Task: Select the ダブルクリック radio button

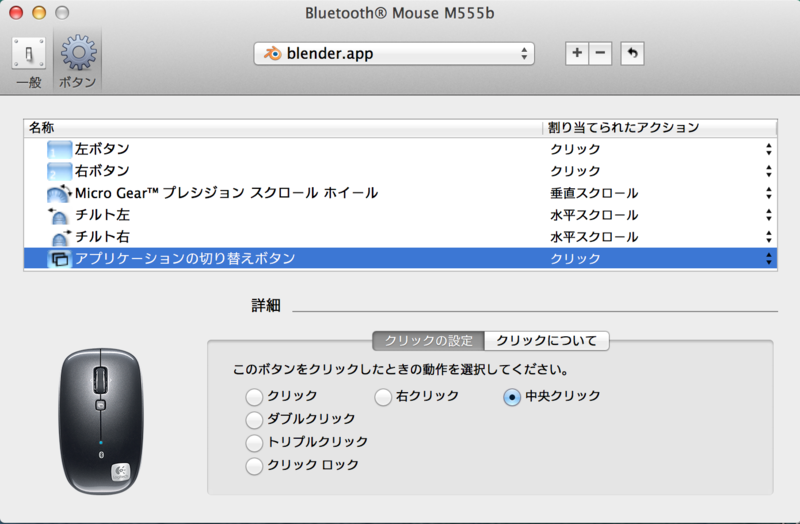Action: pyautogui.click(x=254, y=419)
